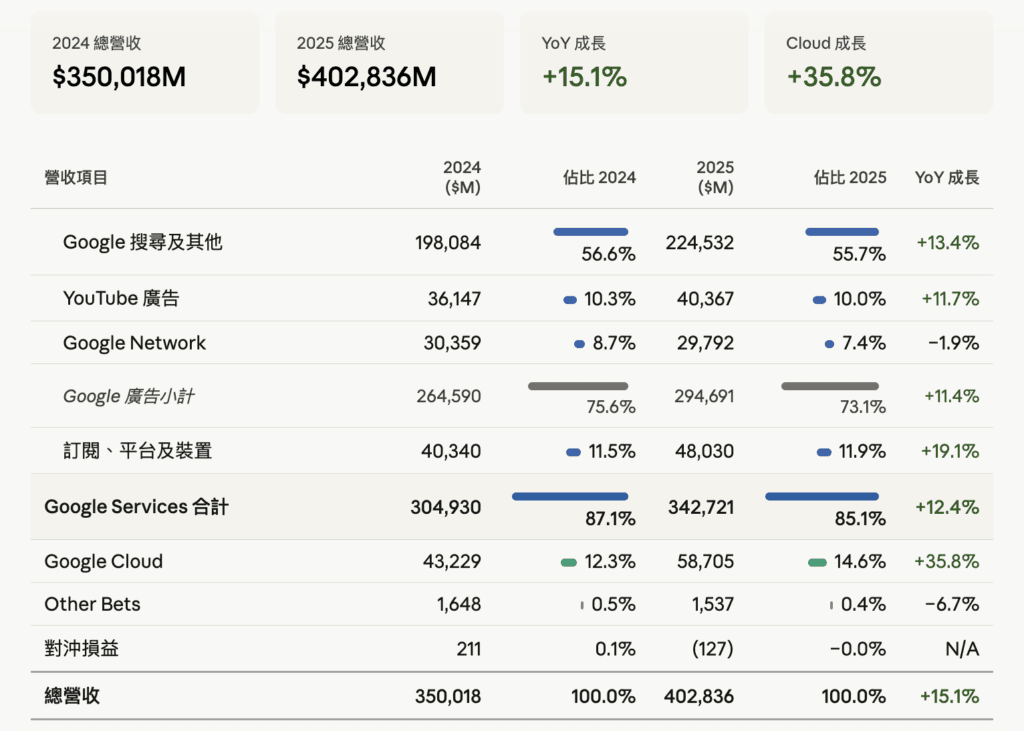Click the (127) cell
The image size is (1024, 731).
click(712, 649)
